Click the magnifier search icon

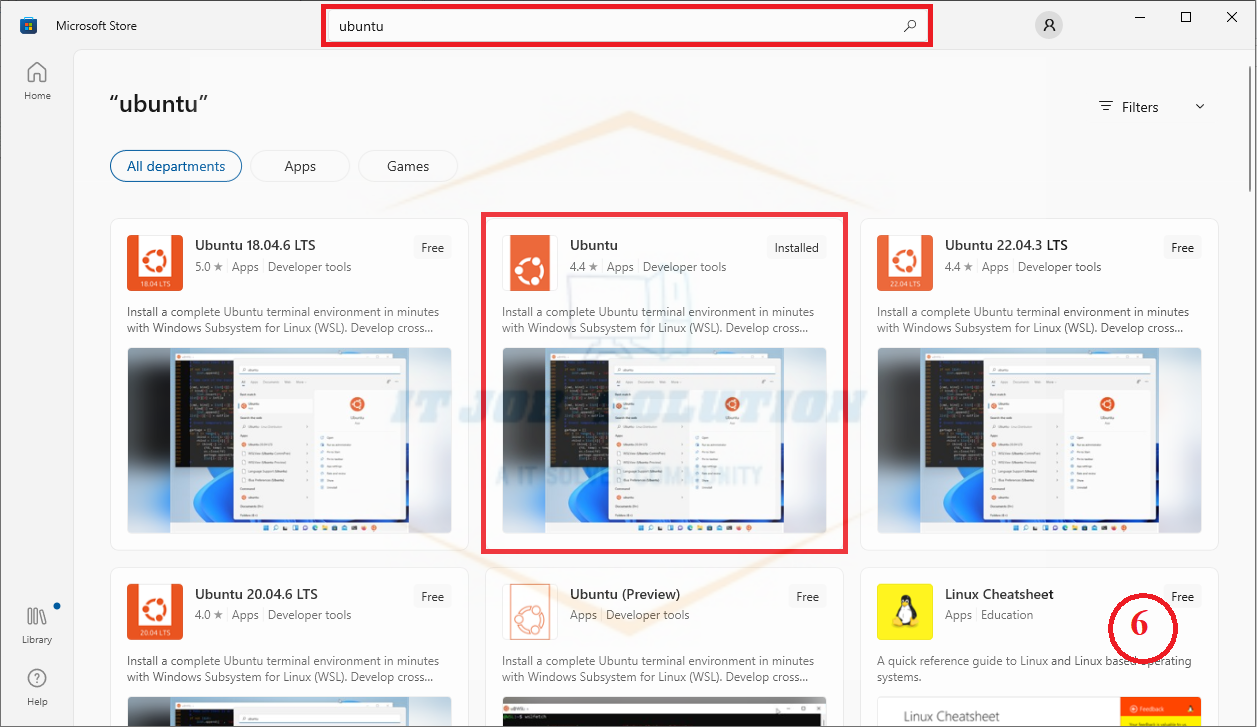coord(909,26)
